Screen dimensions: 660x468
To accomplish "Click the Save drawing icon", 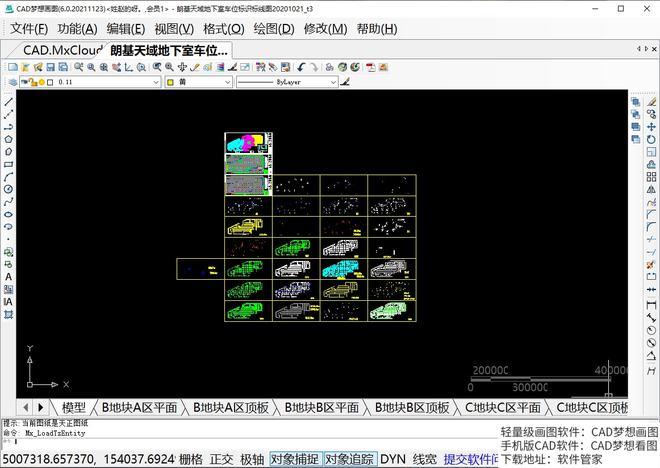I will [x=51, y=67].
